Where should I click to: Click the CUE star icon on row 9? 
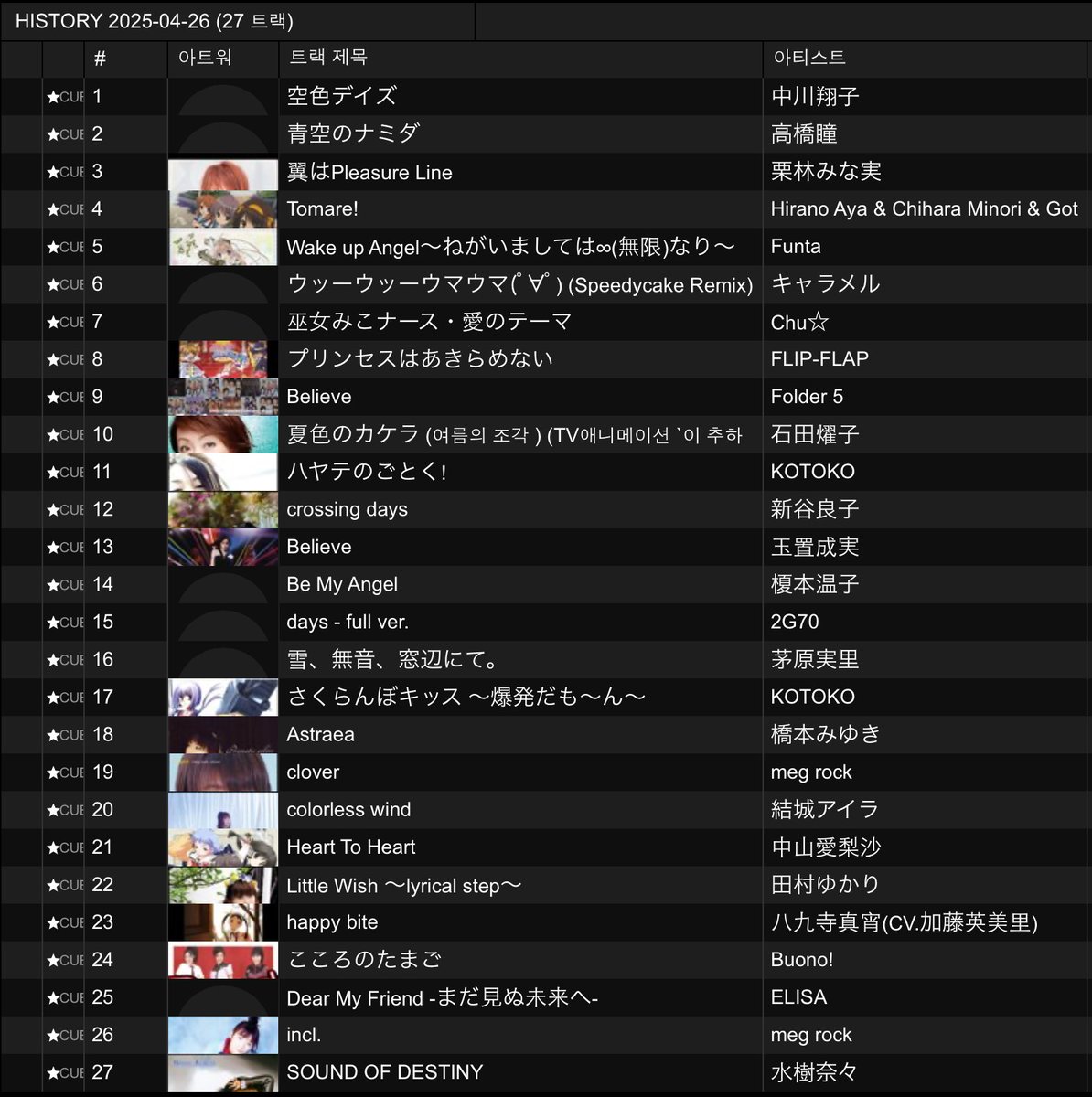point(53,397)
